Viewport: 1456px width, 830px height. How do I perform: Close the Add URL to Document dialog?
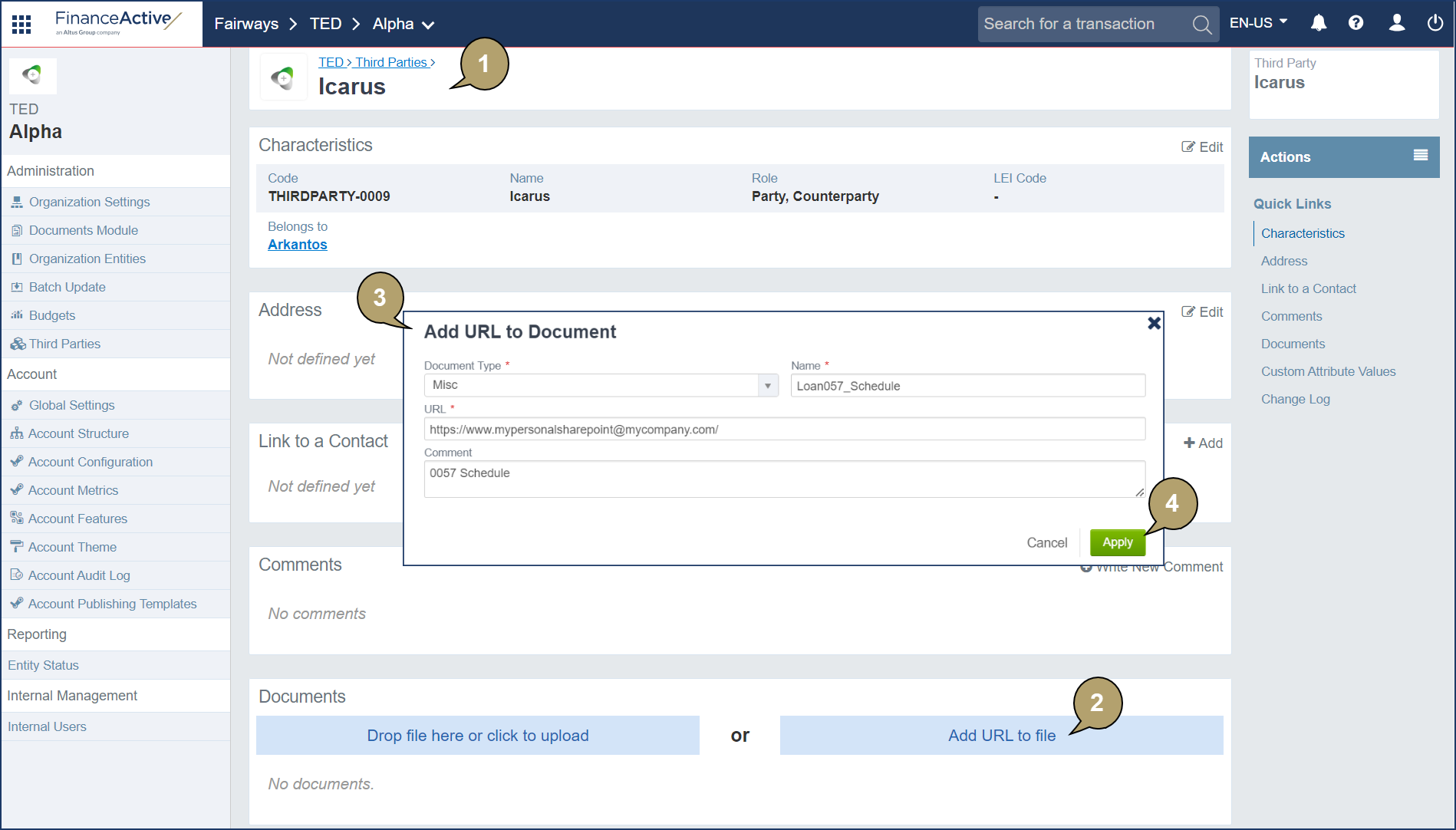[1154, 324]
